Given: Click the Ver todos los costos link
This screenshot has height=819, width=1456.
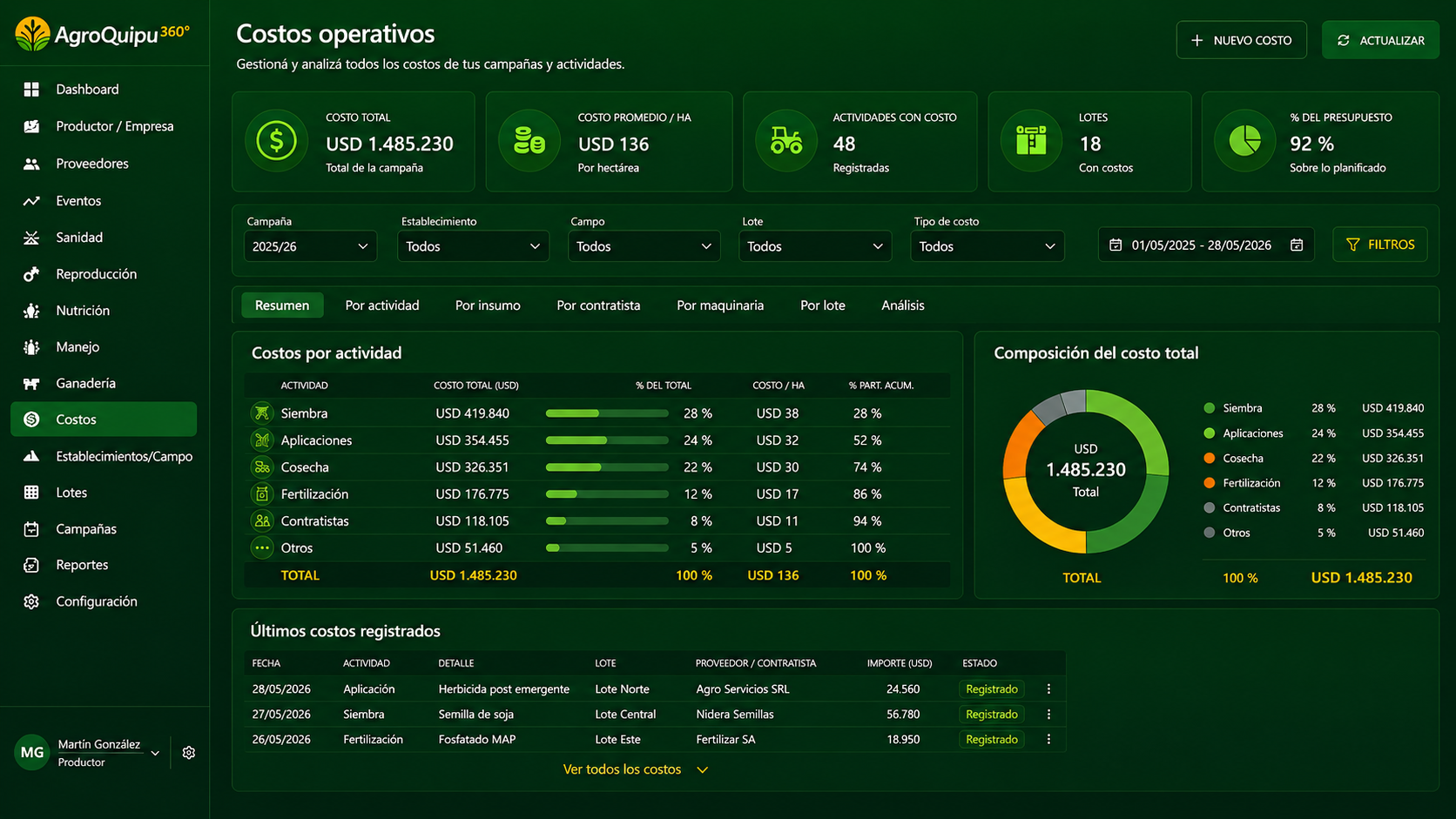Looking at the screenshot, I should [622, 769].
